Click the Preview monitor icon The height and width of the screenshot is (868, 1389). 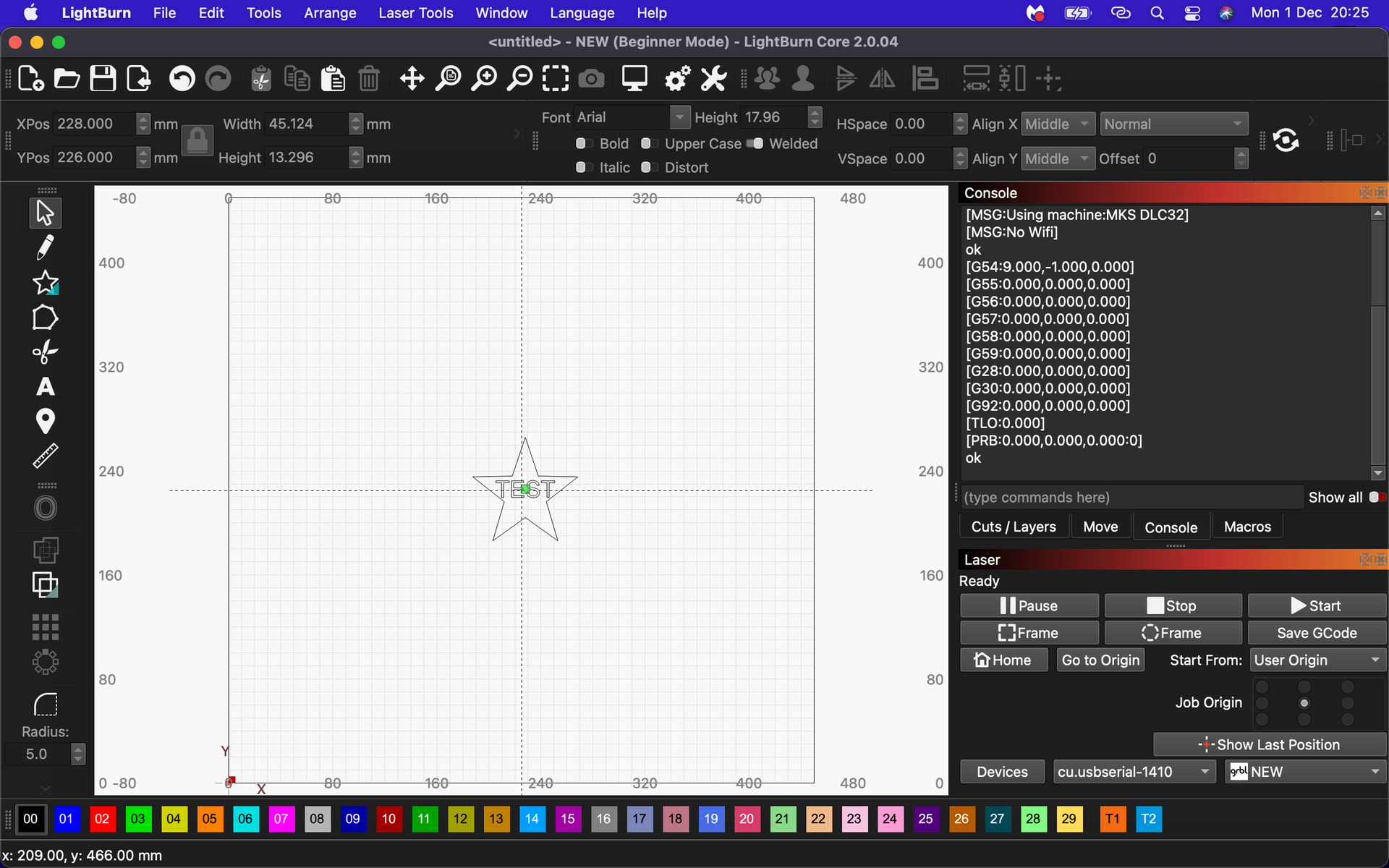[x=634, y=78]
